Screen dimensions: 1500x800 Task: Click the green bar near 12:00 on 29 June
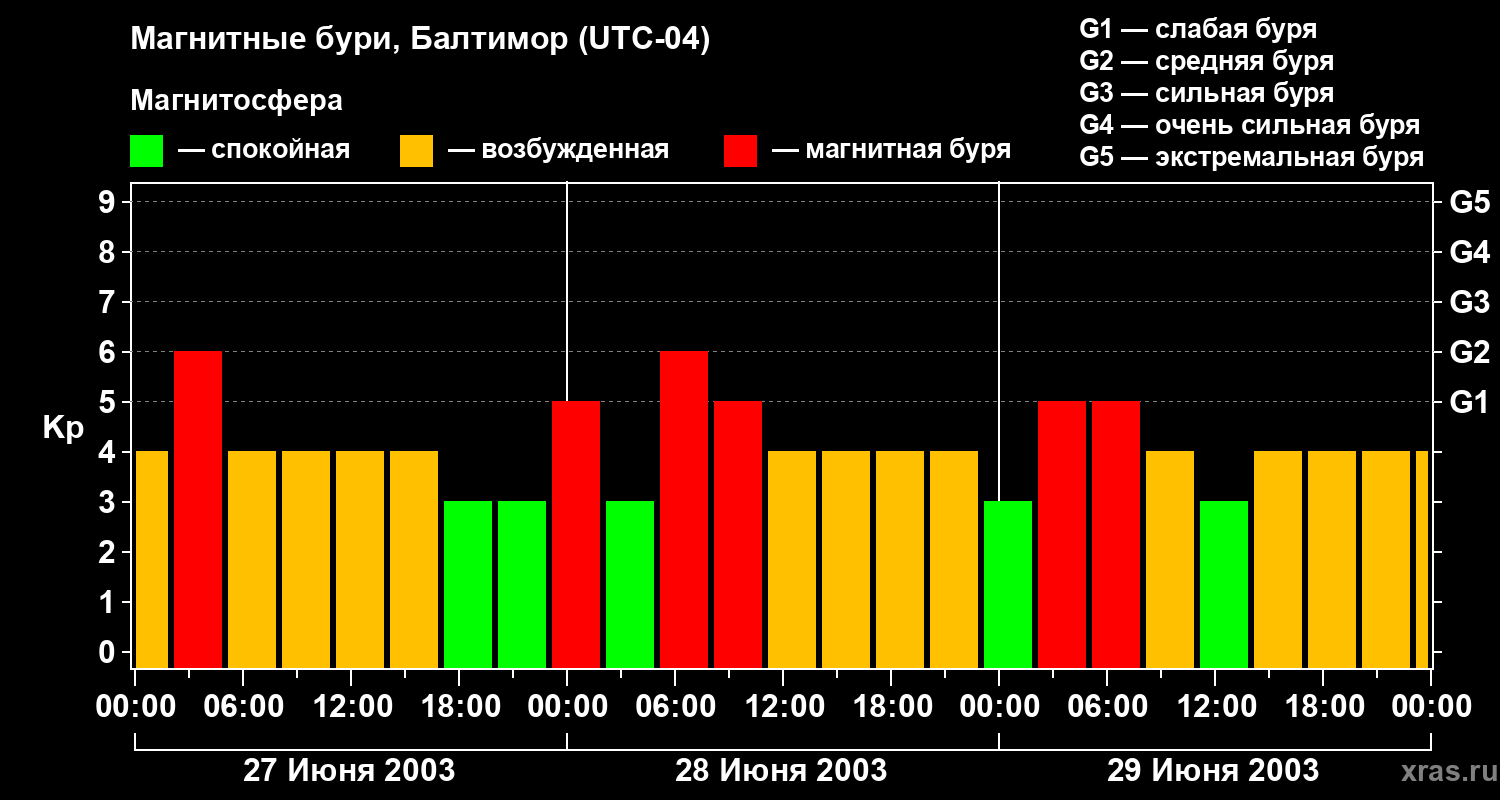point(1224,584)
